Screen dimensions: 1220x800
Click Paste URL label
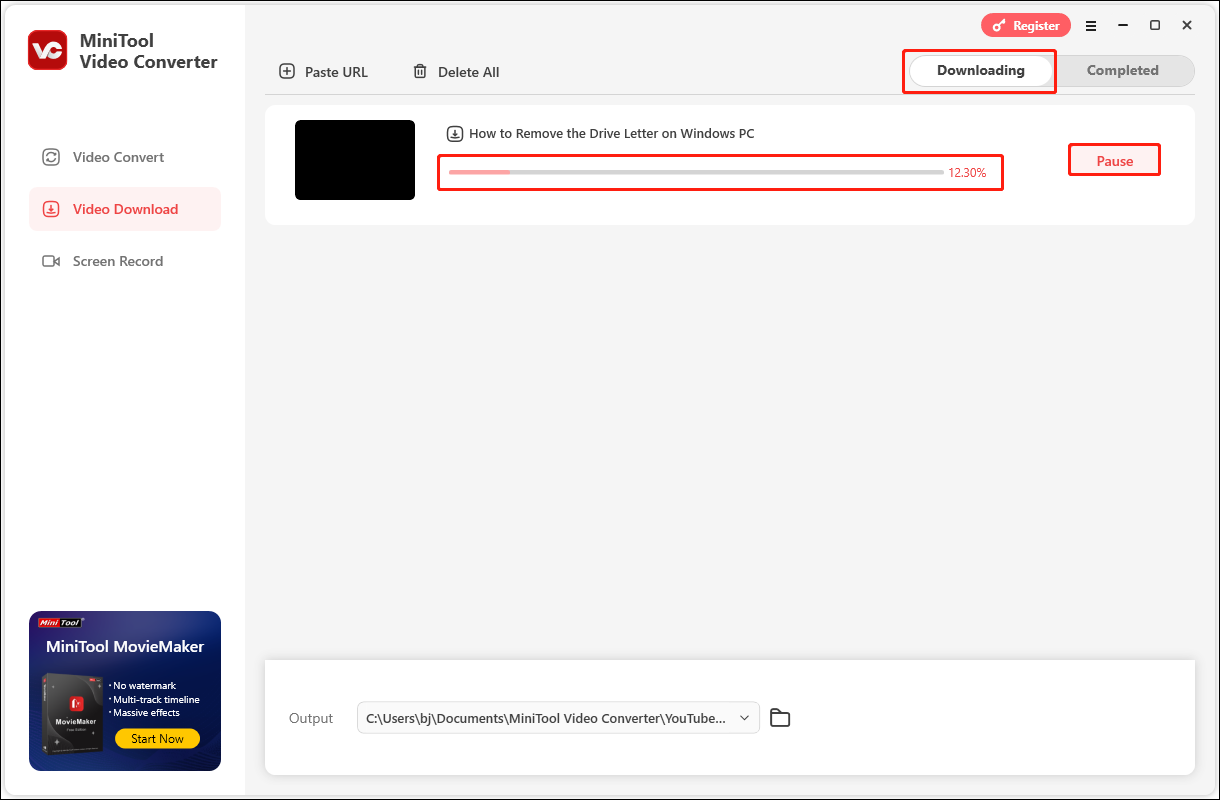pyautogui.click(x=336, y=72)
